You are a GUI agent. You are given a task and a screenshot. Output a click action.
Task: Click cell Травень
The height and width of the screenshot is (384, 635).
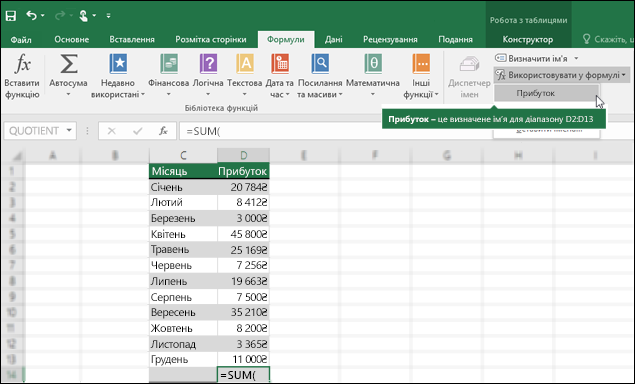click(x=183, y=250)
